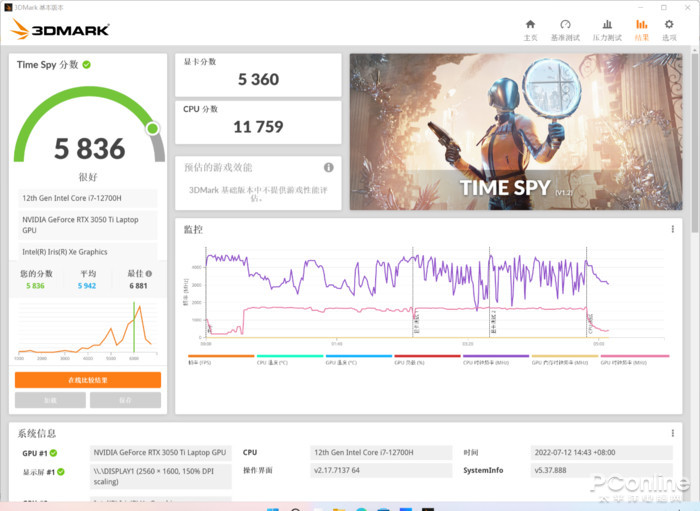700x511 pixels.
Task: Switch to the 压力测试 stress test tab
Action: (x=607, y=30)
